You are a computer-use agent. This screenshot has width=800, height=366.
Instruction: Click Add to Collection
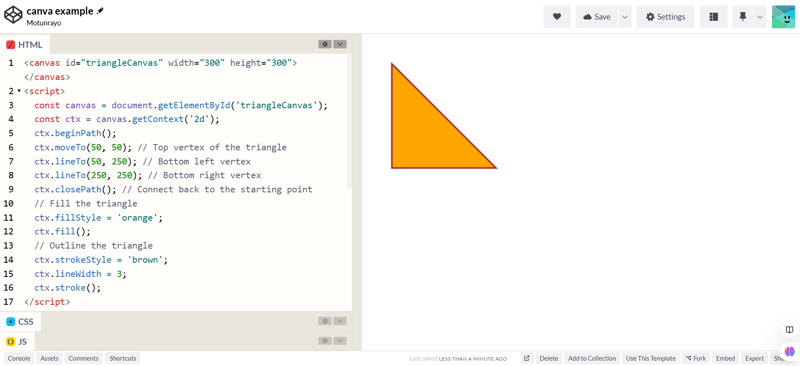[x=592, y=358]
